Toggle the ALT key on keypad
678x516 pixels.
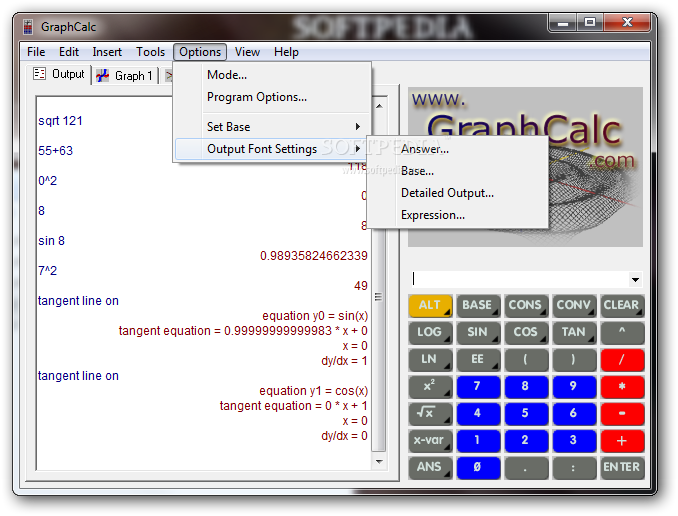tap(430, 305)
